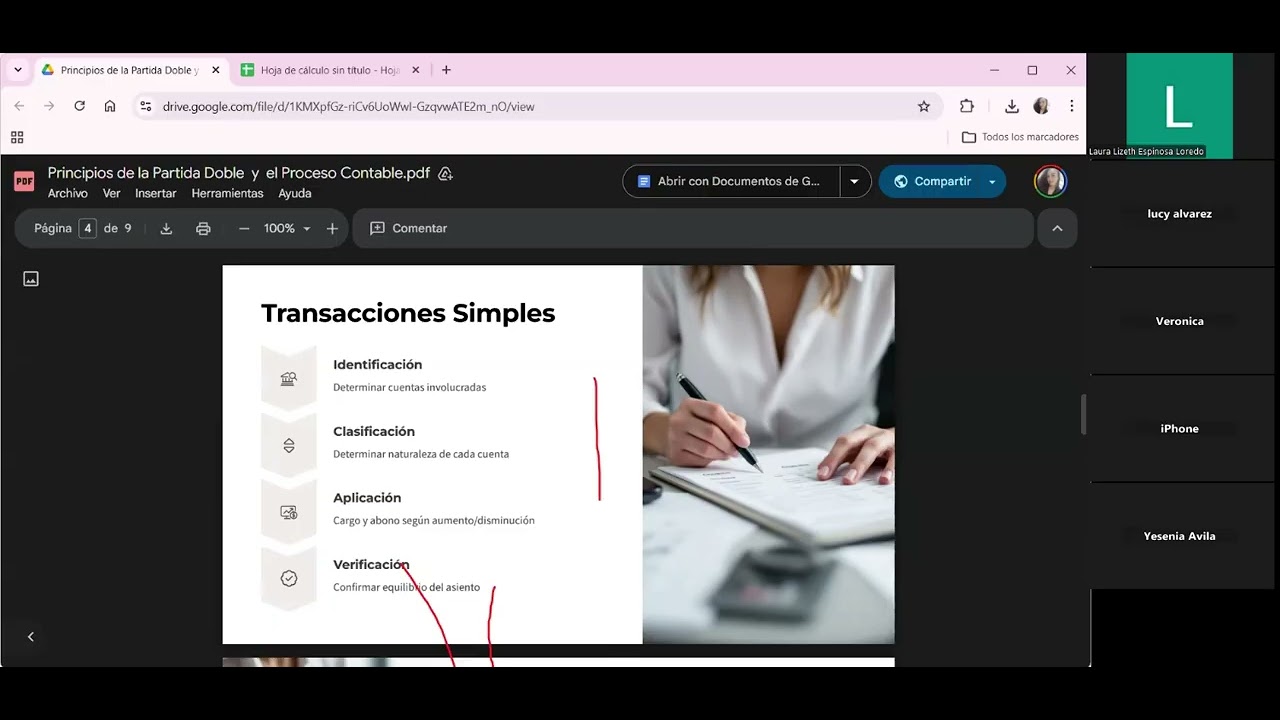The height and width of the screenshot is (720, 1280).
Task: Click the left chevron at bottom-left
Action: [30, 637]
